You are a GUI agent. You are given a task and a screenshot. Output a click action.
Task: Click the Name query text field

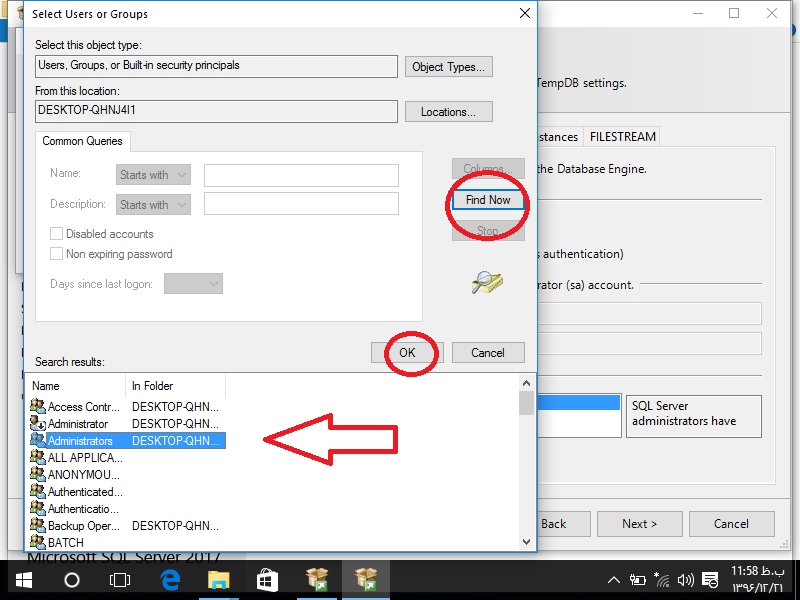(x=301, y=175)
